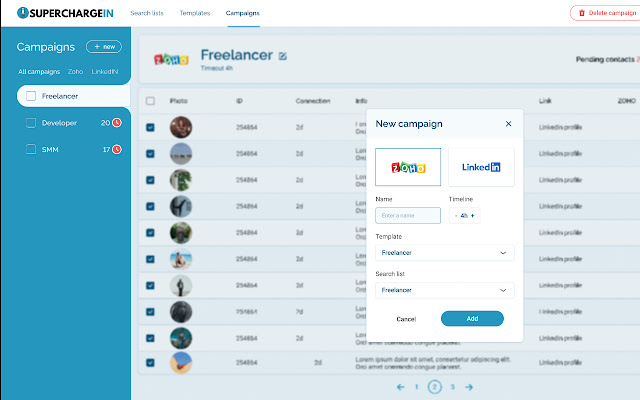Open last row's contact profile photo
The image size is (640, 400).
(x=181, y=362)
